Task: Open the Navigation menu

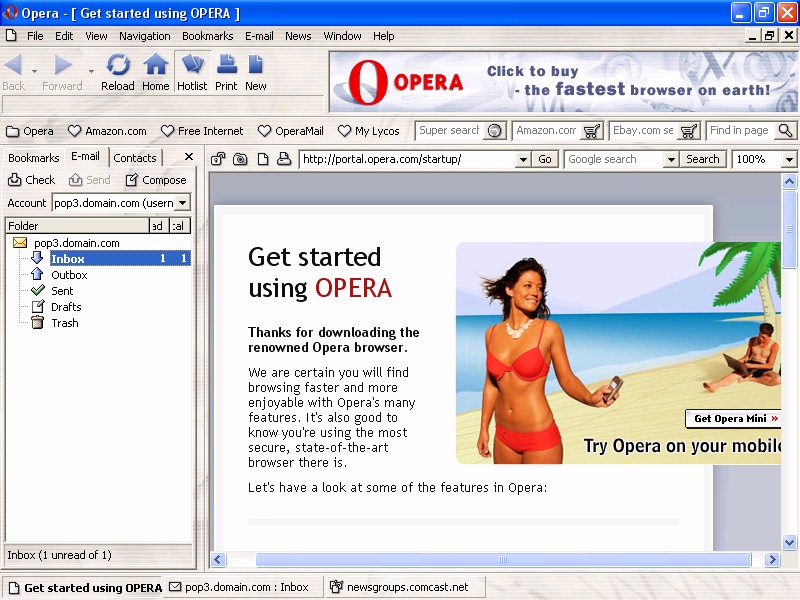Action: 145,36
